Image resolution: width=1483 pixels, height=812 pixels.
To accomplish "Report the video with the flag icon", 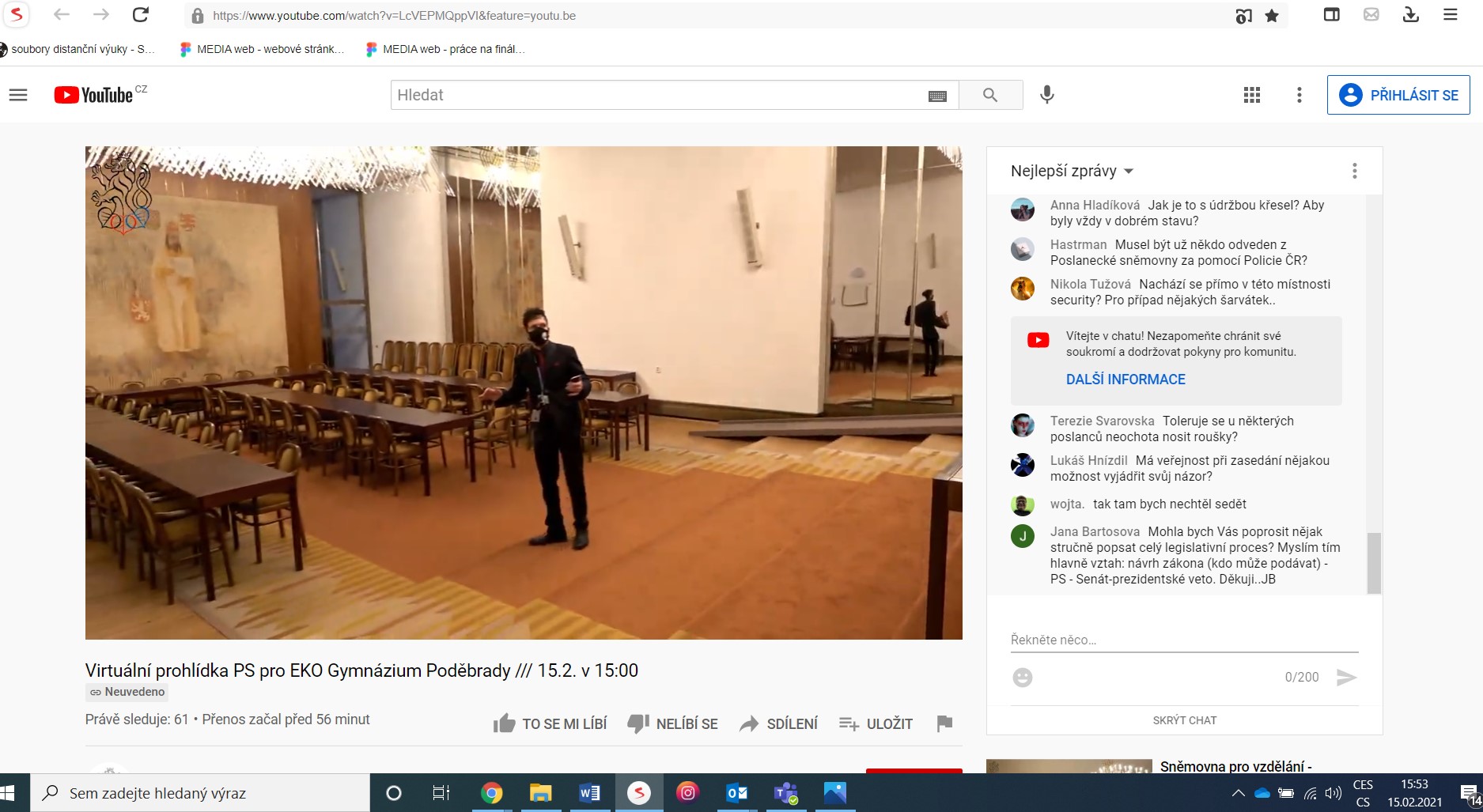I will click(x=944, y=723).
